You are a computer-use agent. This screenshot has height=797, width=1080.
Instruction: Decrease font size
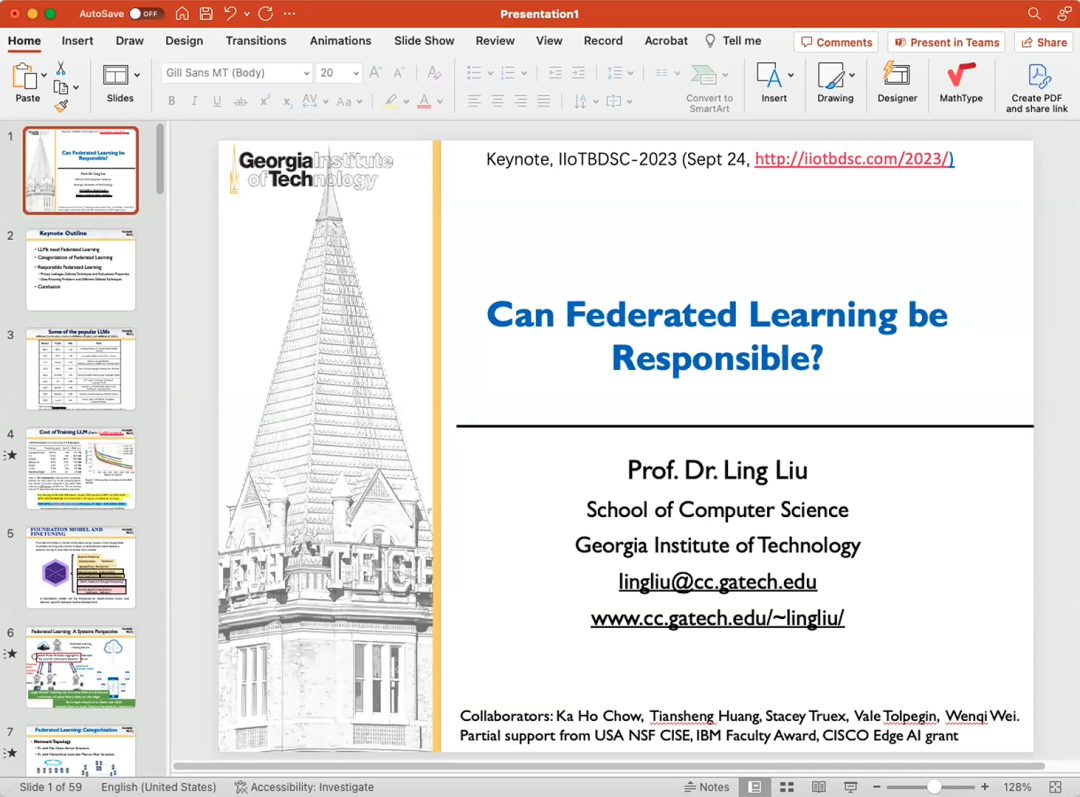pos(399,72)
